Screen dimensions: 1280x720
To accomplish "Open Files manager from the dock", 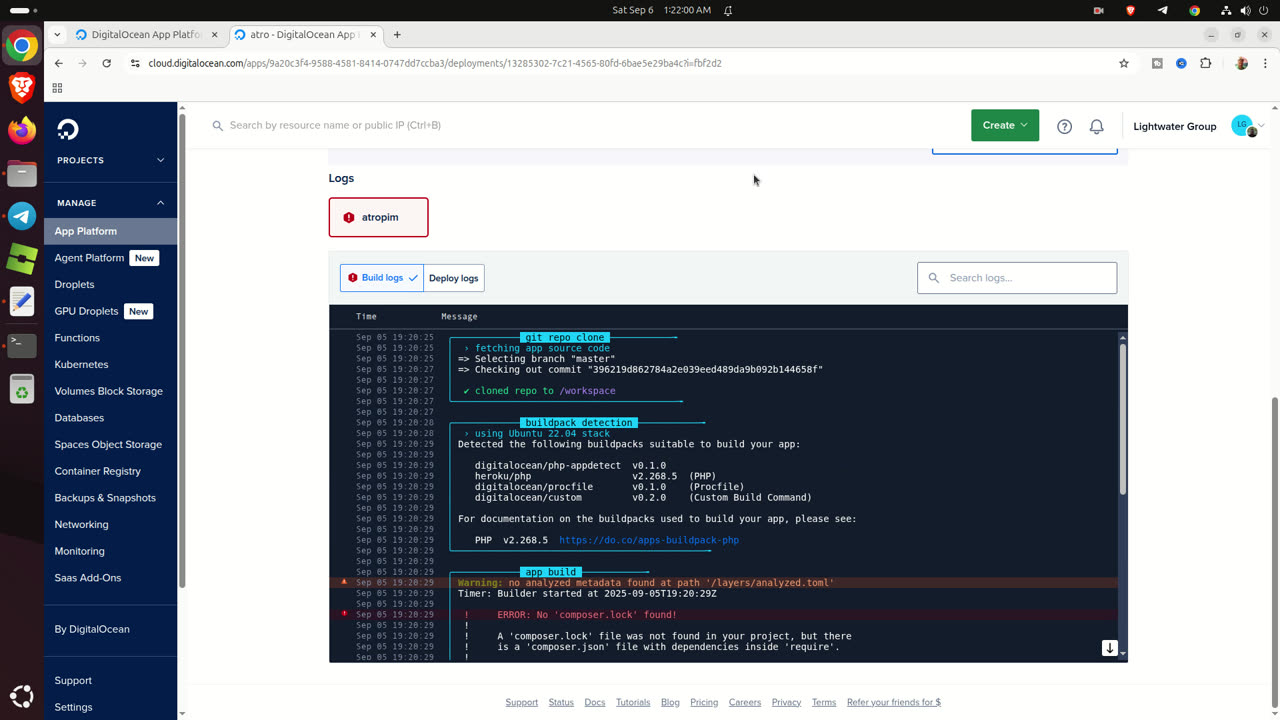I will click(x=22, y=173).
